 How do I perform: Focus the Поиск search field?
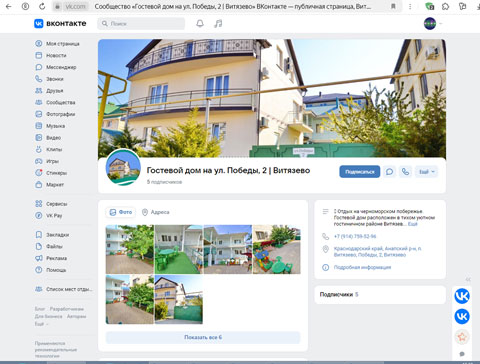coord(141,24)
